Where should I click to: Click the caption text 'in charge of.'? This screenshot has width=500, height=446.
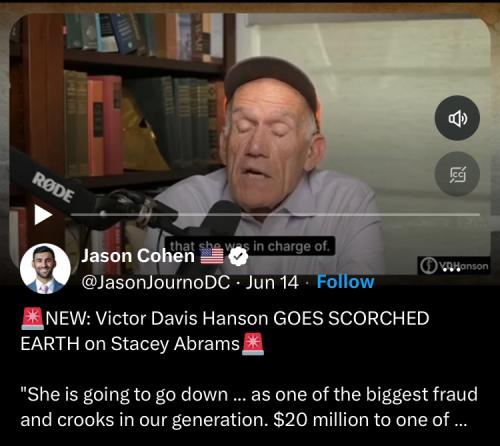291,246
